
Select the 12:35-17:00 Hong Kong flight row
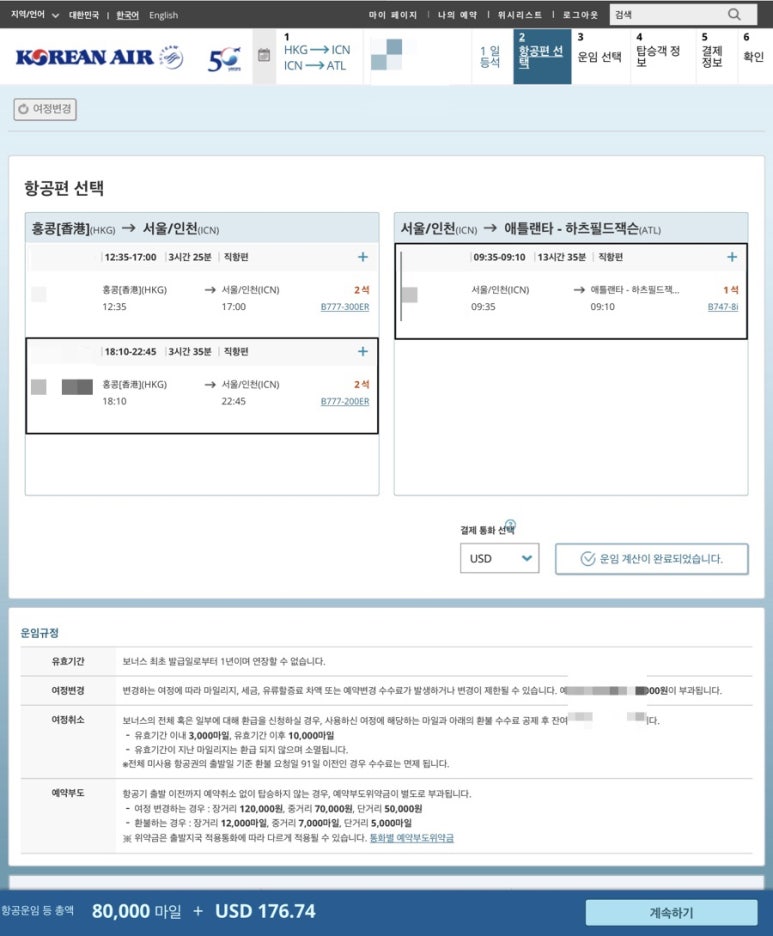[202, 290]
